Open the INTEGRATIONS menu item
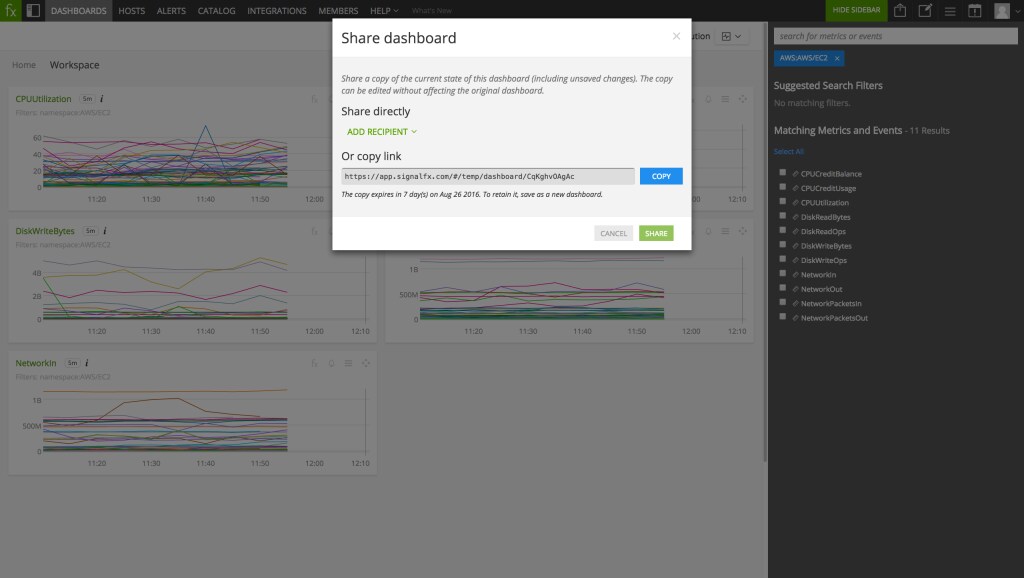 [x=276, y=11]
